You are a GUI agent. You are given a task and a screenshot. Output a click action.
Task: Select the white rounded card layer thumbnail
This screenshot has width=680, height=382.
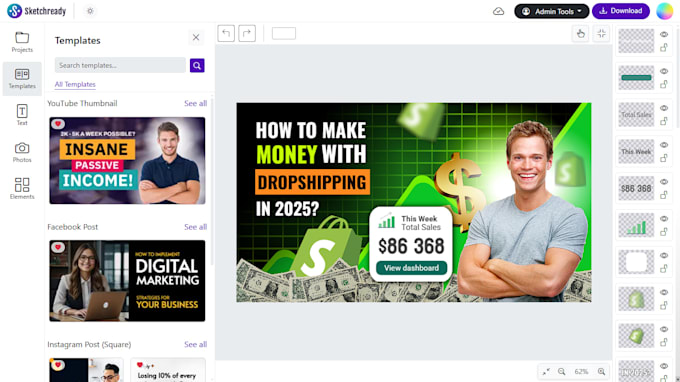636,262
